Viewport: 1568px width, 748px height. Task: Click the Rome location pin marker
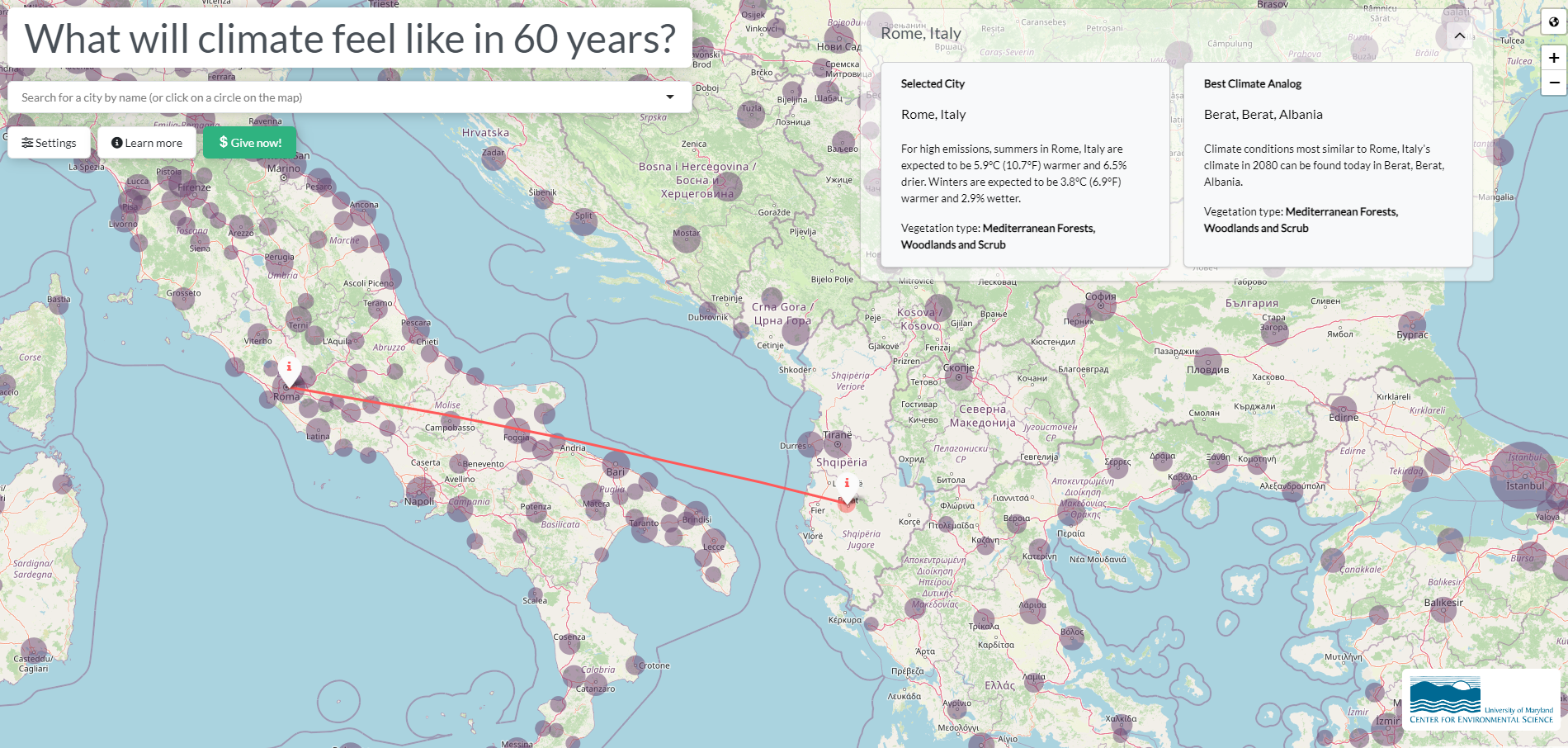[289, 372]
